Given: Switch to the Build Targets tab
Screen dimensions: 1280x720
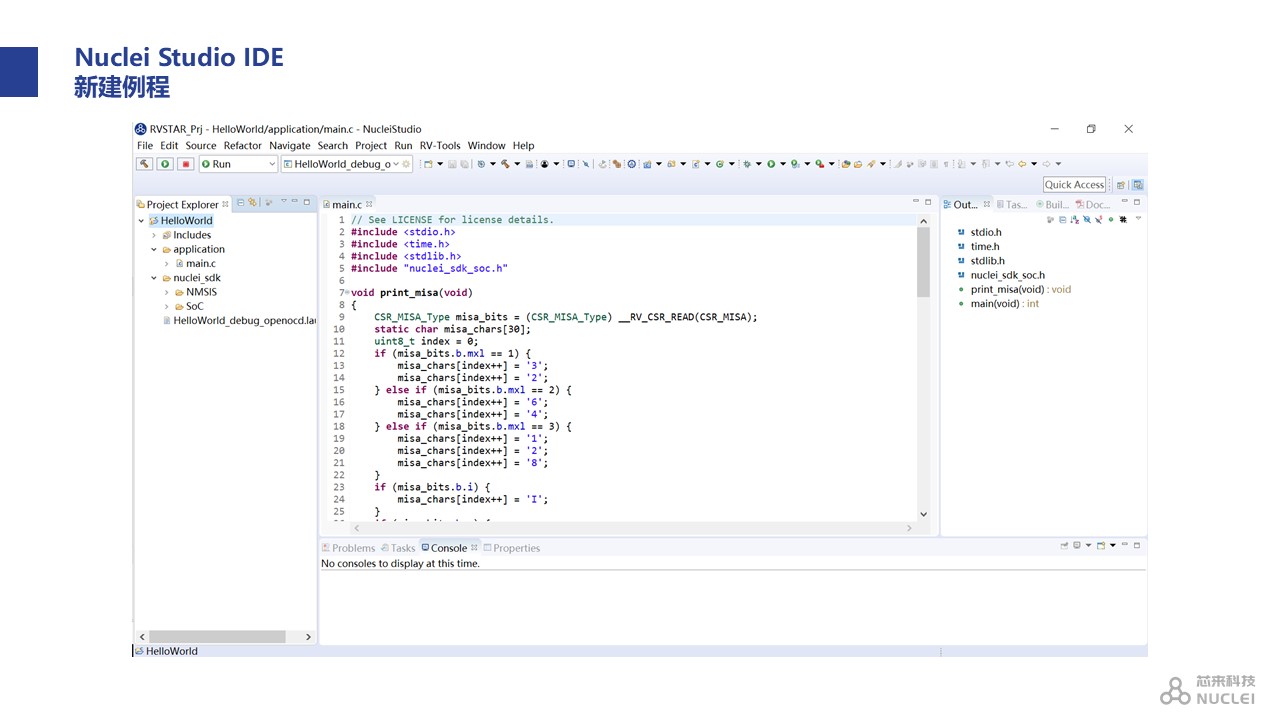Looking at the screenshot, I should coord(1052,204).
